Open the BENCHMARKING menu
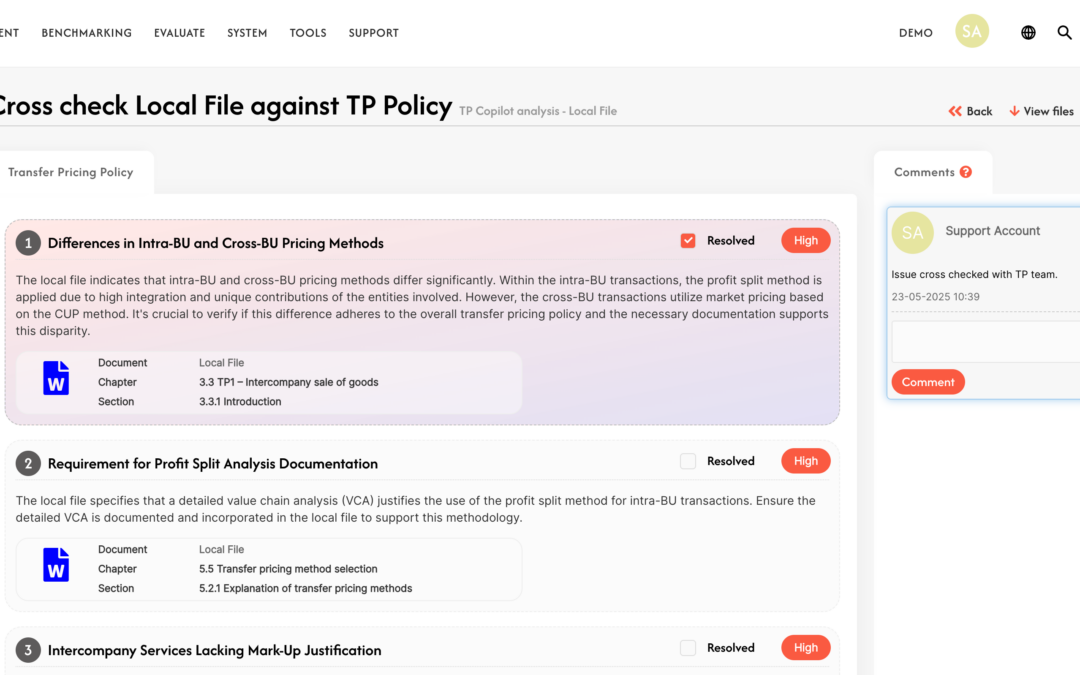The image size is (1080, 675). (87, 33)
